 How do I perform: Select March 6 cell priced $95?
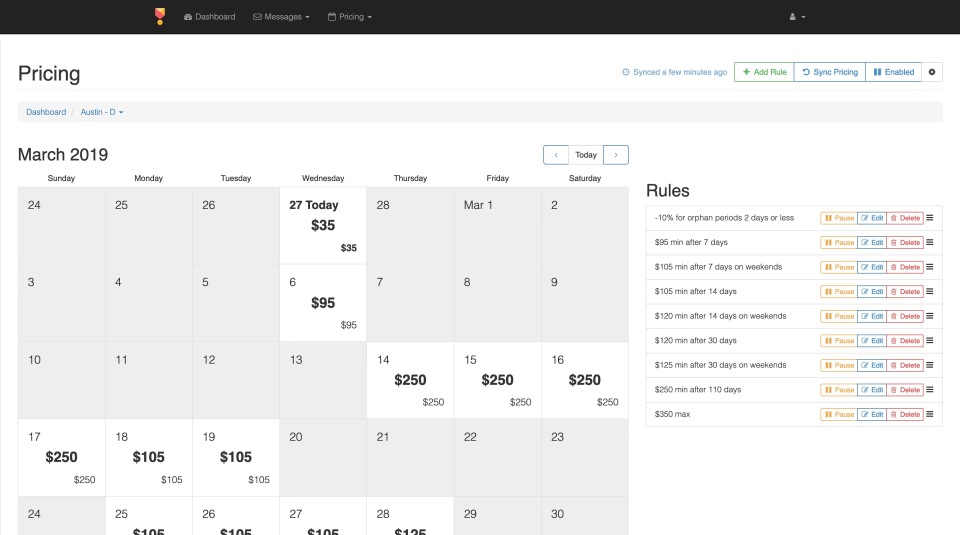click(323, 303)
